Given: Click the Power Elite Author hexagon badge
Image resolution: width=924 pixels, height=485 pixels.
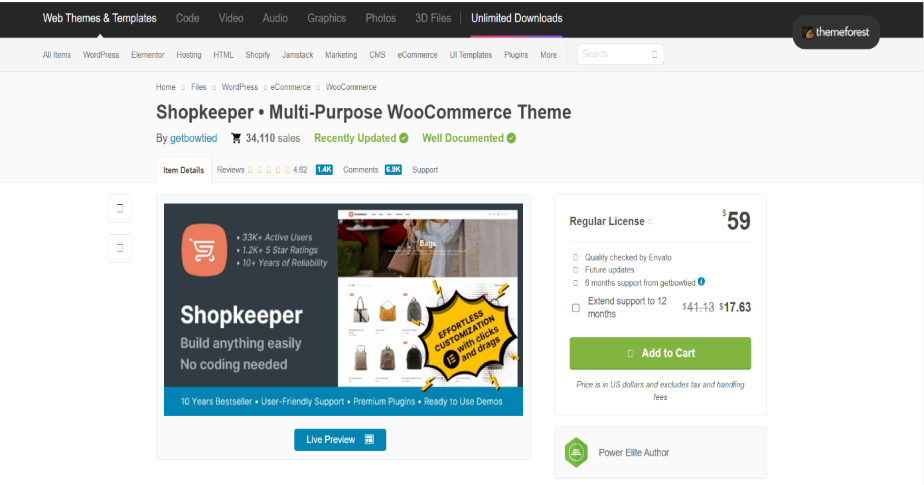Looking at the screenshot, I should coord(576,453).
